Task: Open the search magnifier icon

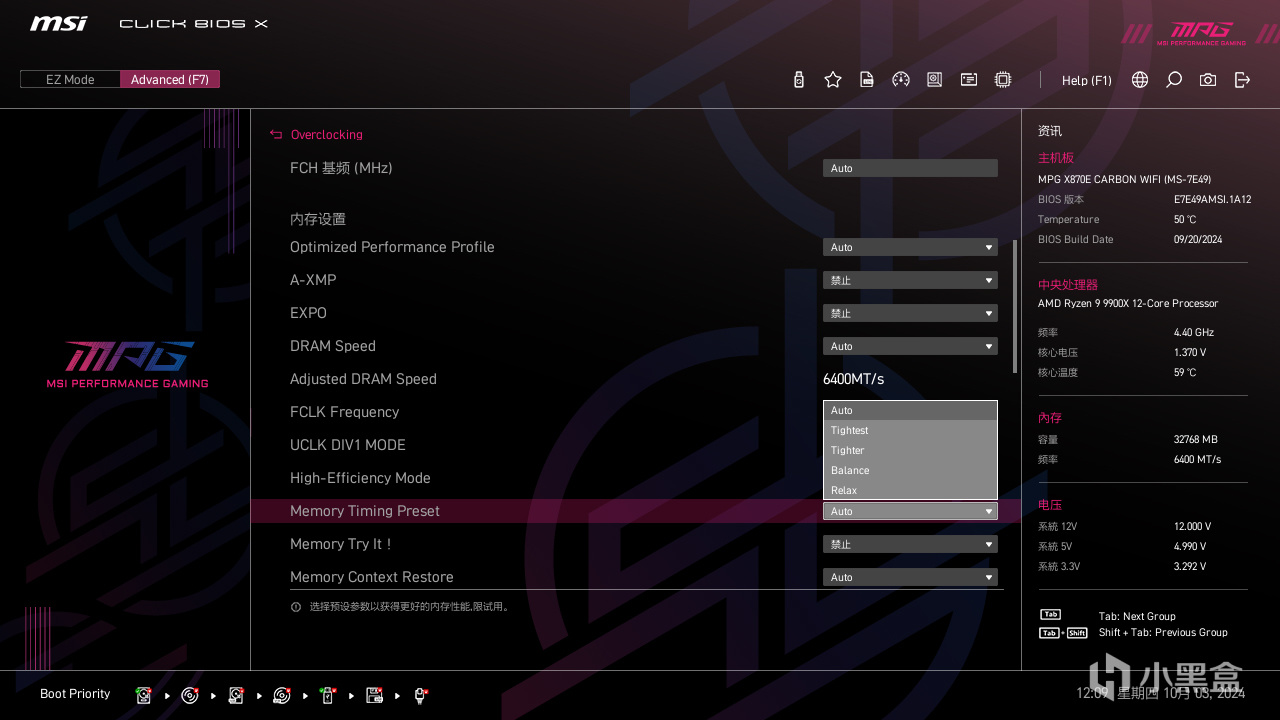Action: tap(1174, 80)
